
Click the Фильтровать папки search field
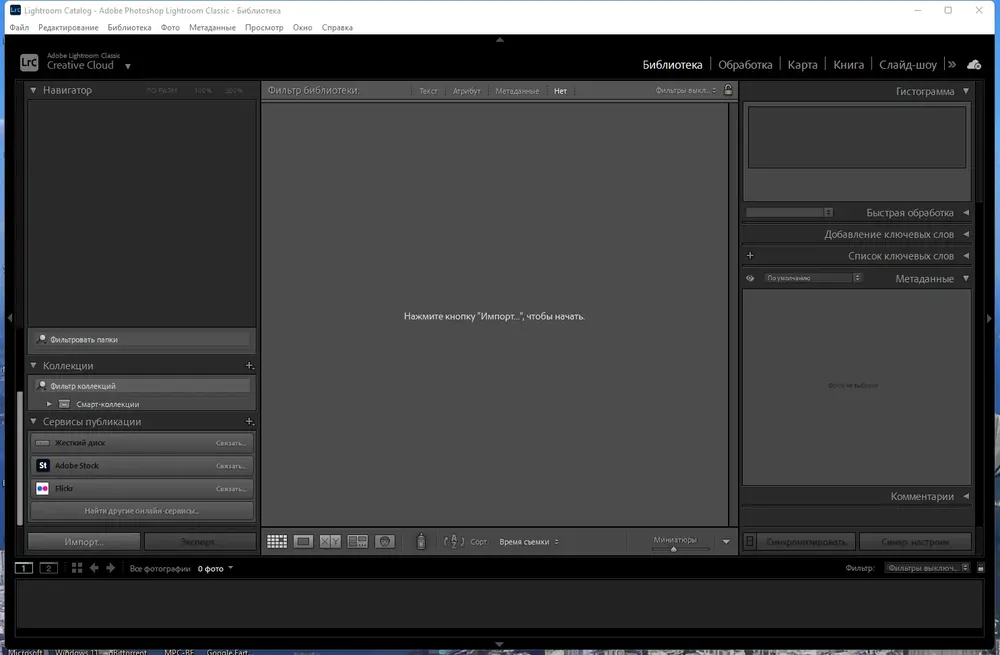142,339
